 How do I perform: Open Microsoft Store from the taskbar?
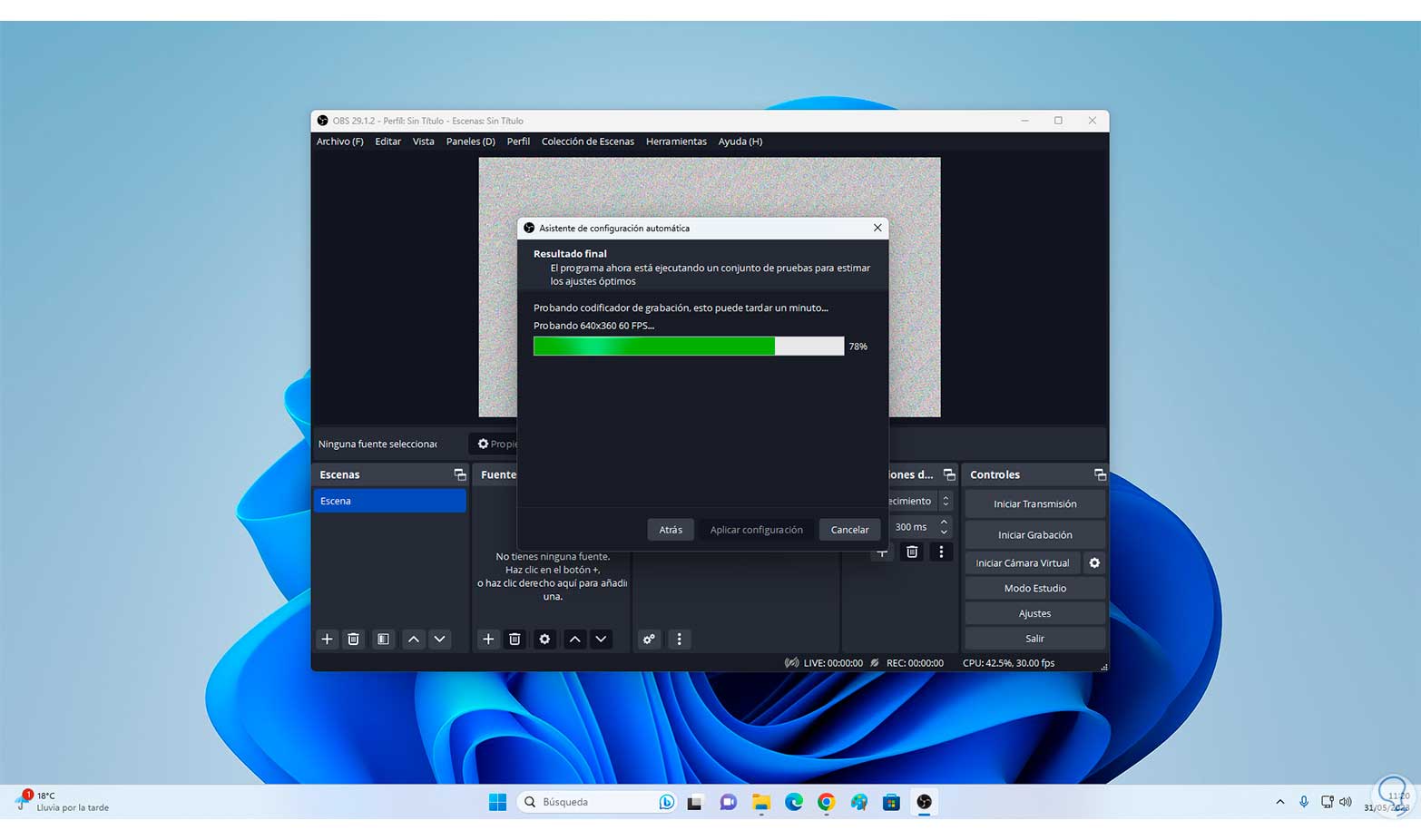coord(891,802)
